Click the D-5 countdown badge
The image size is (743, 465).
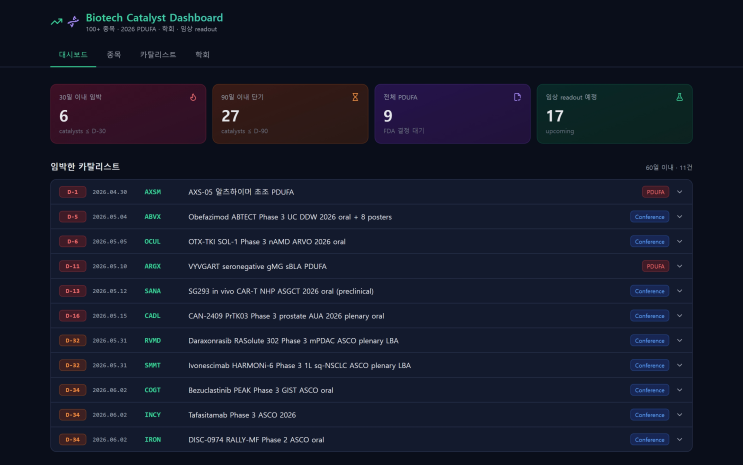coord(72,217)
